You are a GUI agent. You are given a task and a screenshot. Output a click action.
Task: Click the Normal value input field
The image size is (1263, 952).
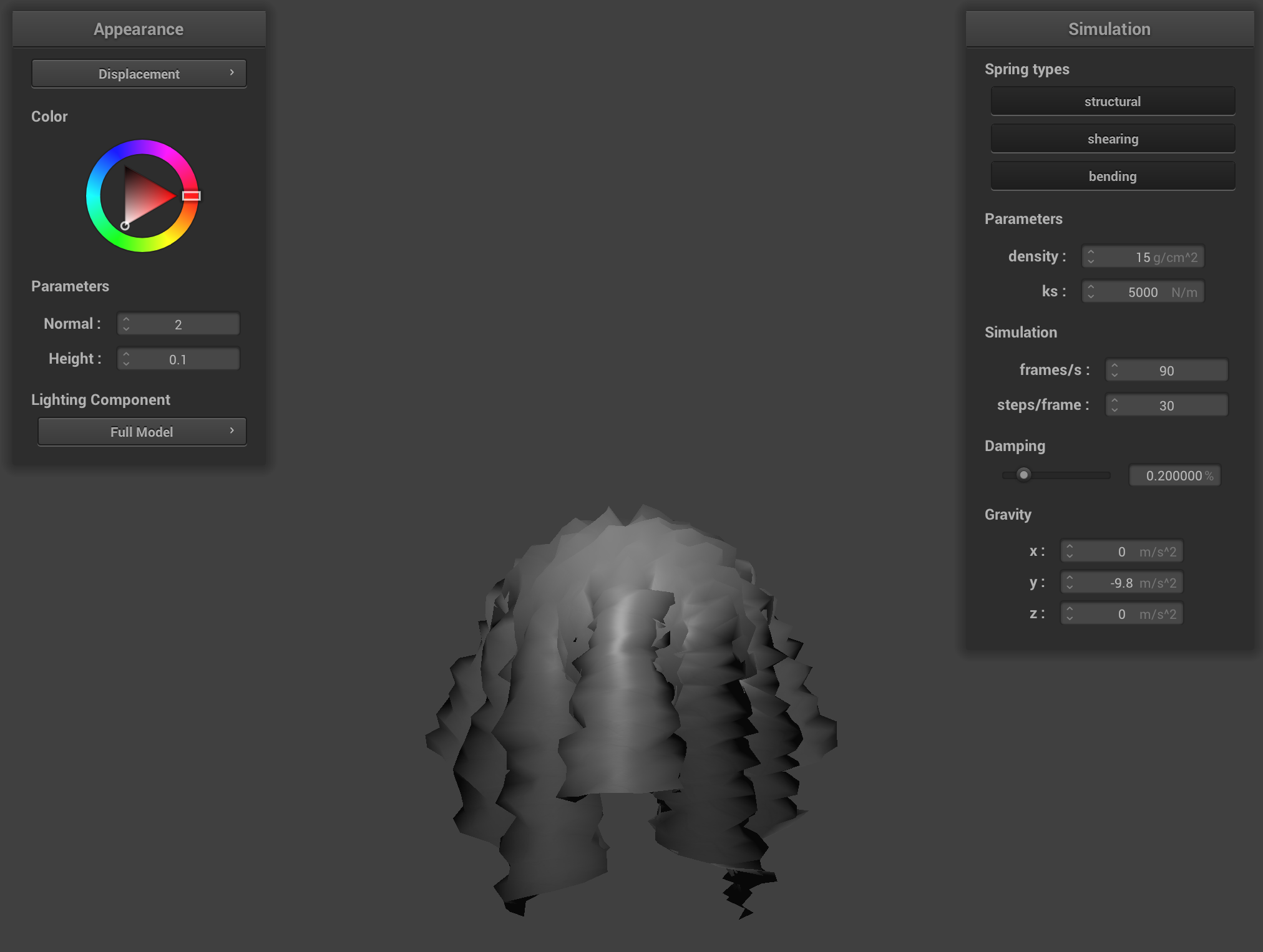point(184,324)
